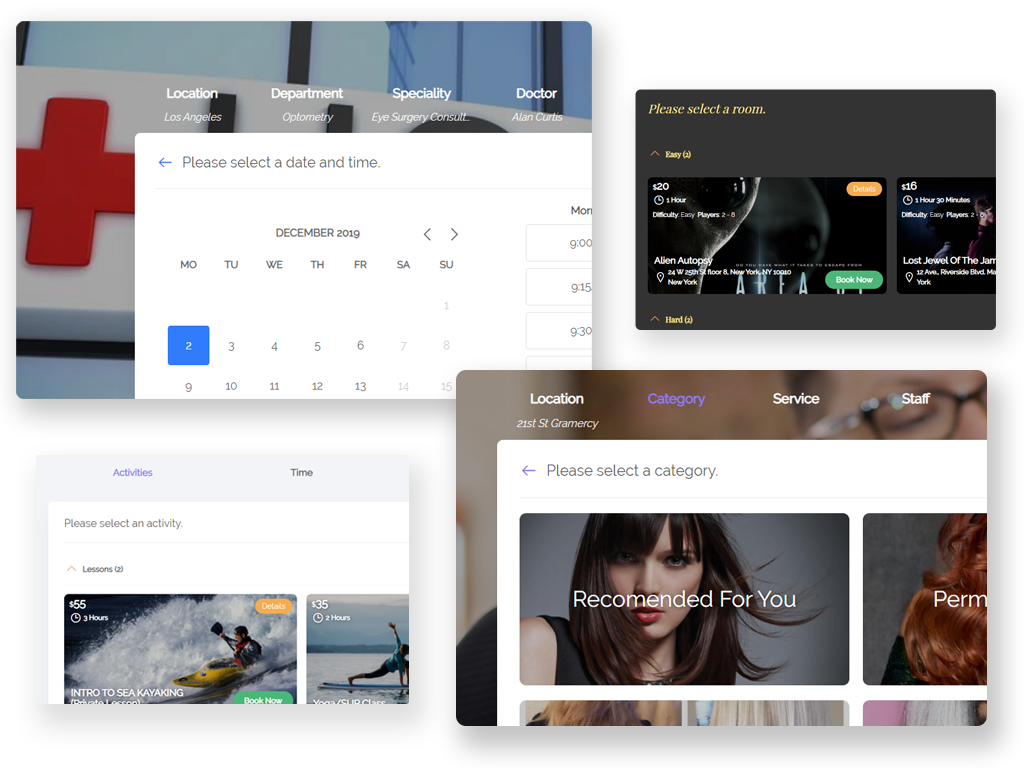This screenshot has width=1024, height=768.
Task: Open the Staff step in salon booking
Action: click(915, 398)
